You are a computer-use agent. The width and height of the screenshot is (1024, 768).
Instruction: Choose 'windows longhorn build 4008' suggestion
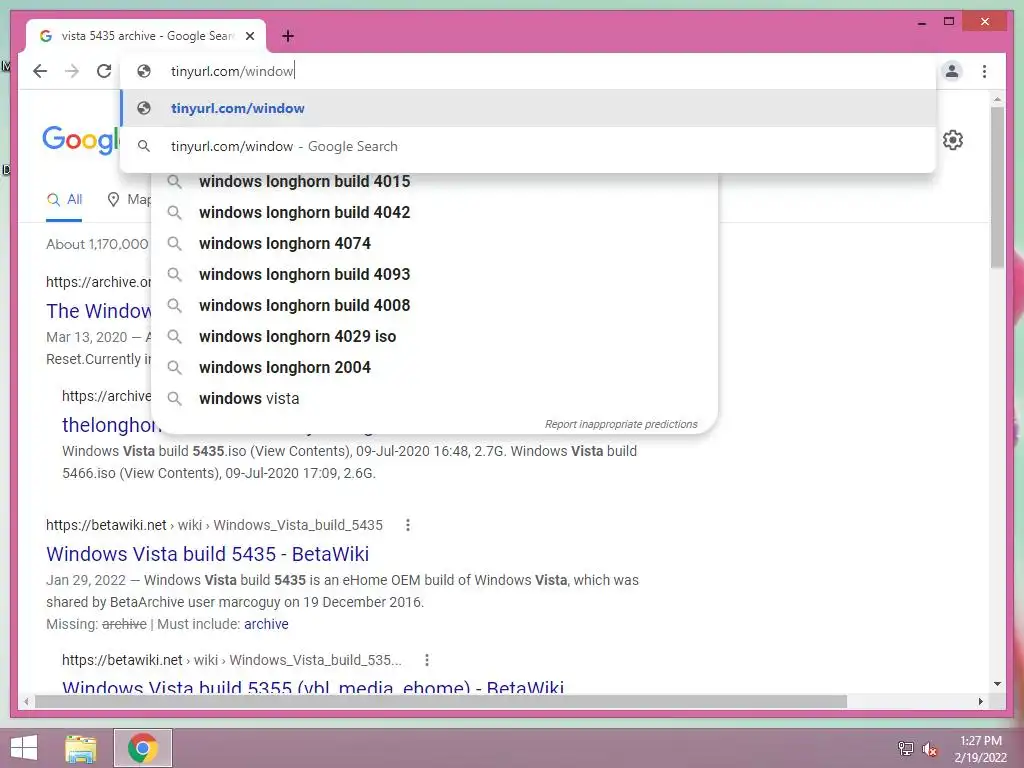point(434,306)
